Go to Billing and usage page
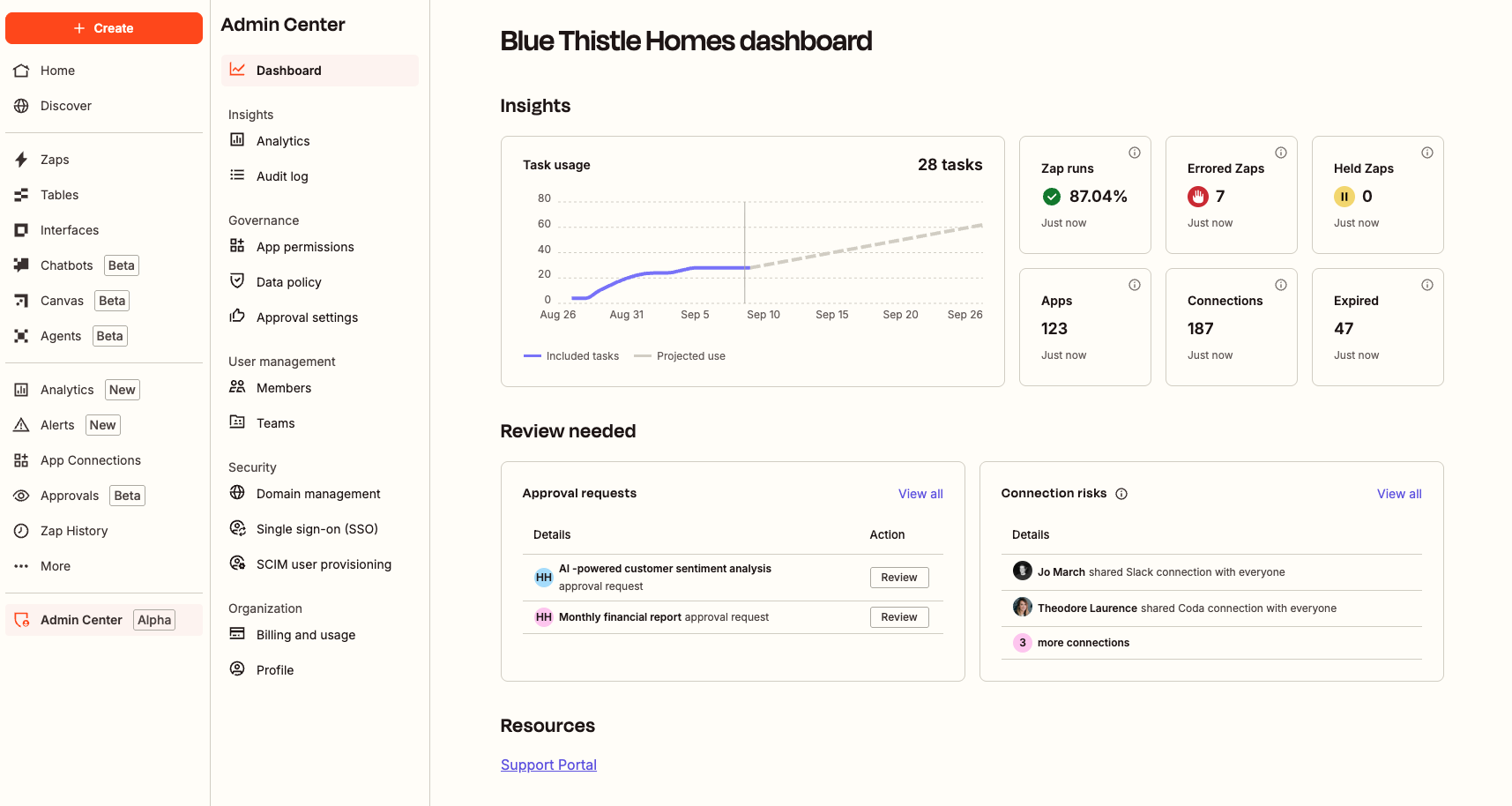The height and width of the screenshot is (806, 1512). point(305,635)
